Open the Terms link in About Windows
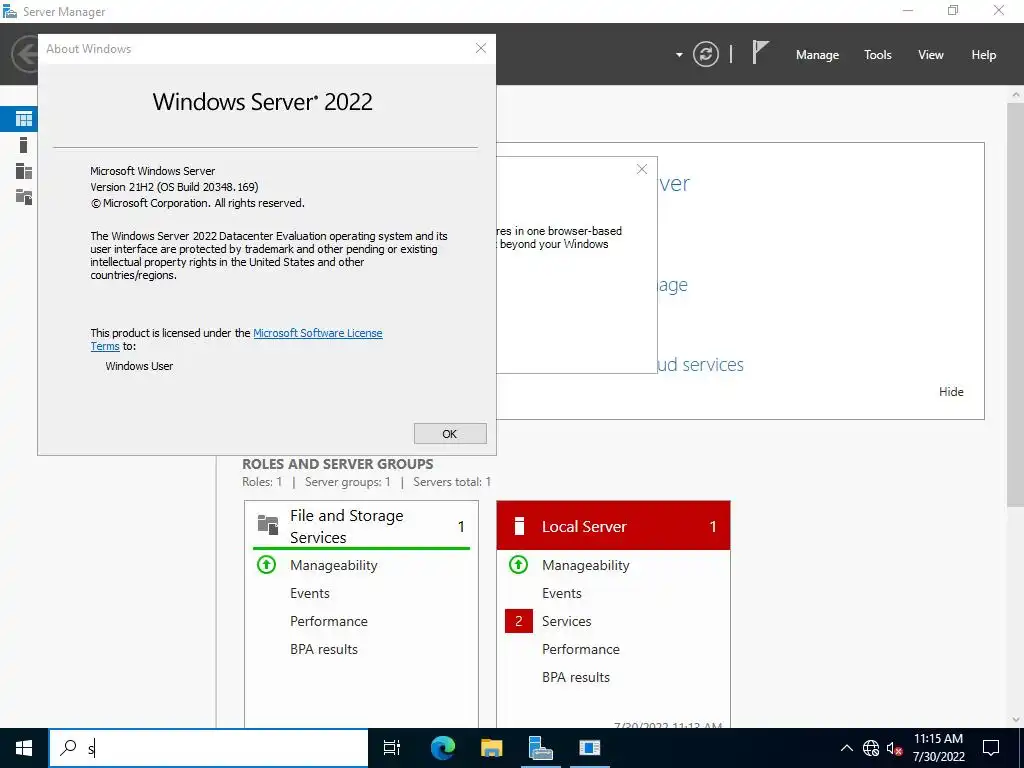The width and height of the screenshot is (1024, 768). (x=105, y=346)
